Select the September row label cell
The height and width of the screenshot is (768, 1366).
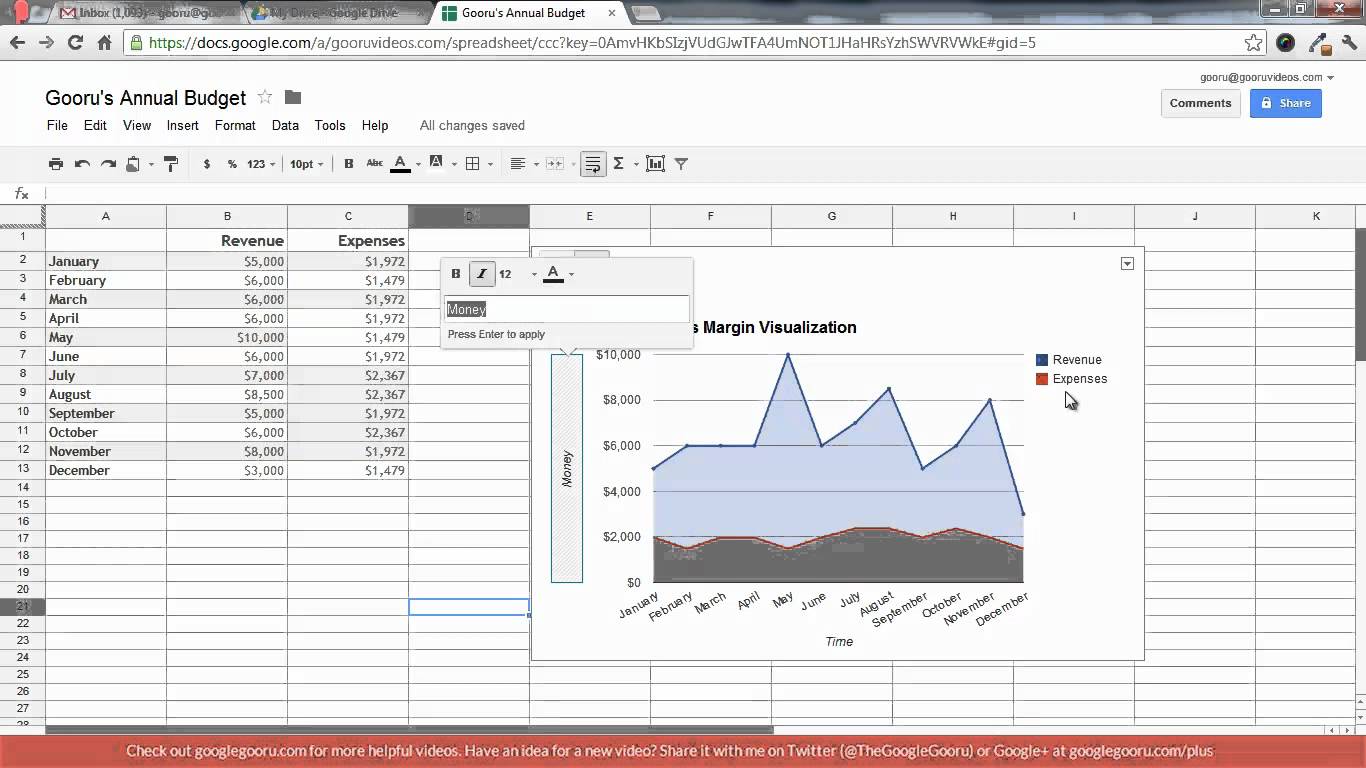106,414
